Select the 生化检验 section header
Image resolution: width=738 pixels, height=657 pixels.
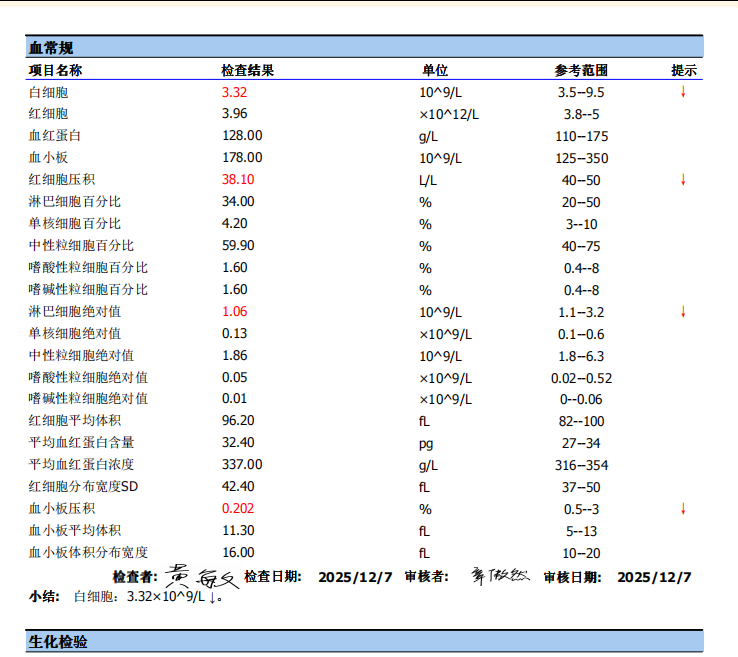pos(58,641)
